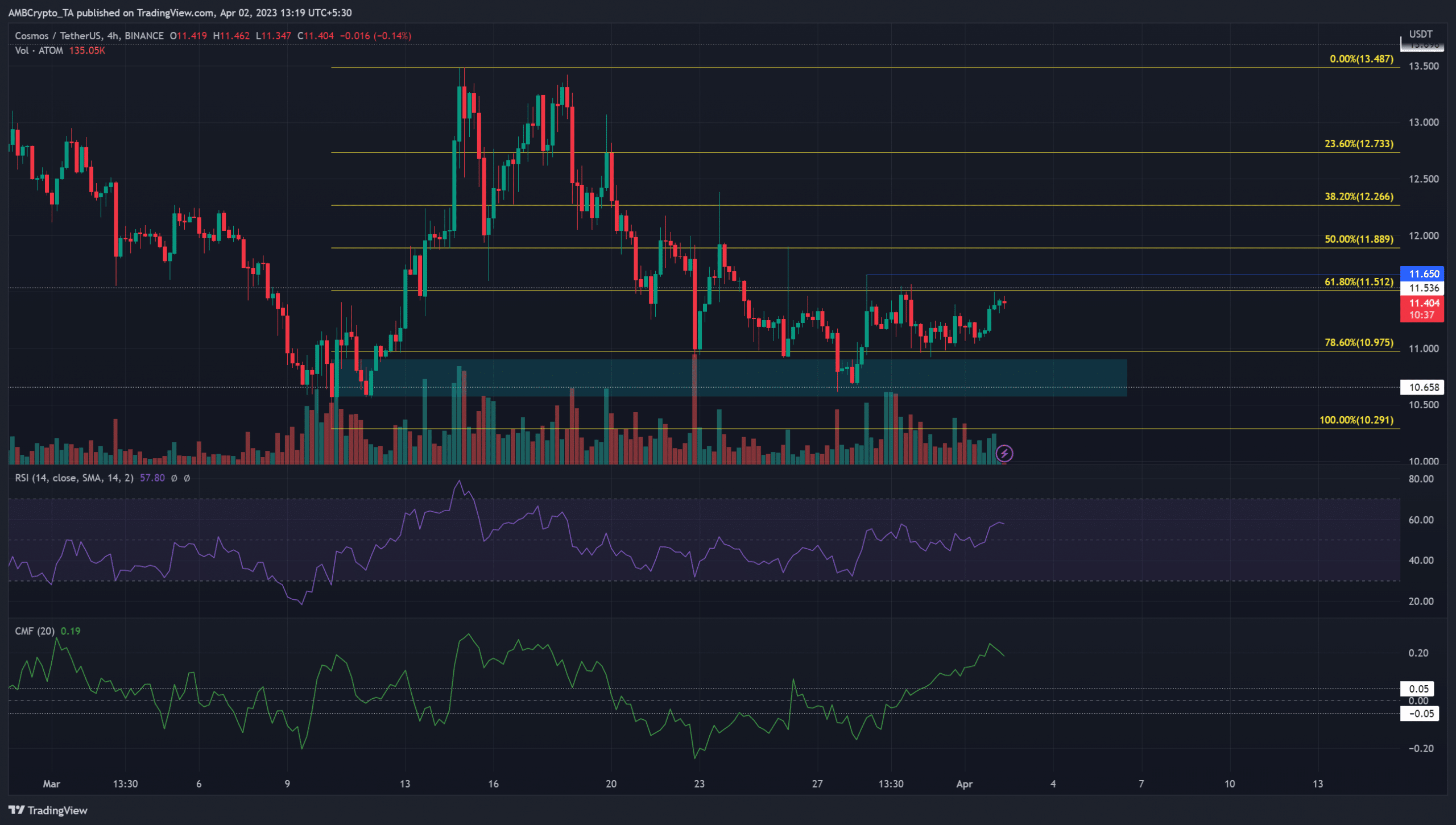Click the 20 date label on time axis
Screen dimensions: 1456x825
pos(611,784)
